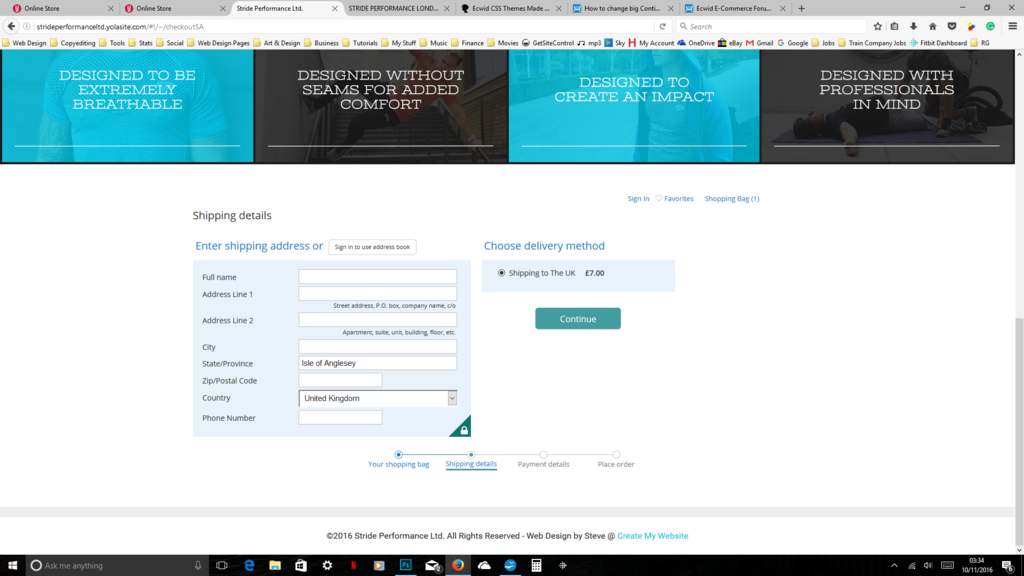
Task: Open the Finance bookmarks folder
Action: tap(467, 43)
